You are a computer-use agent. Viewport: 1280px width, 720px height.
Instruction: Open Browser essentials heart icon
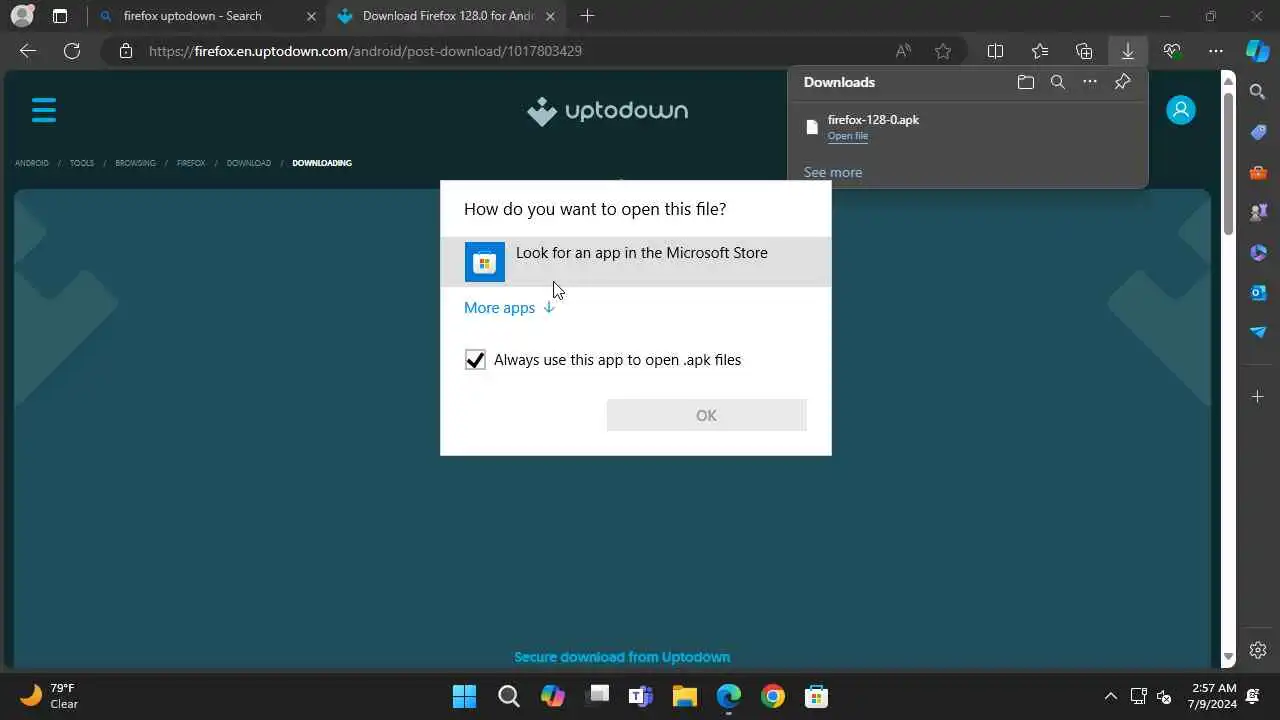tap(1172, 51)
